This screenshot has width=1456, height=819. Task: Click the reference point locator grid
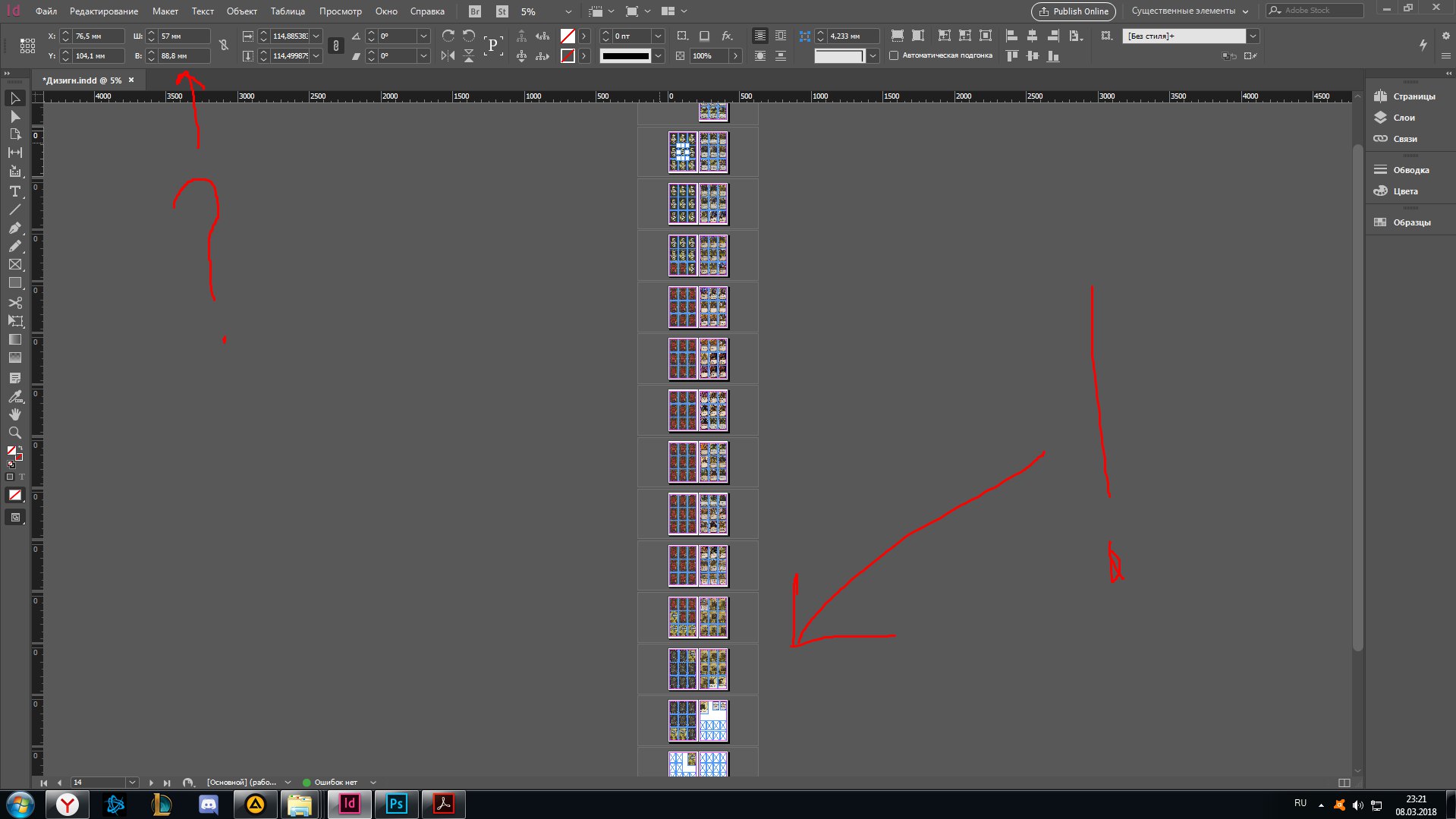(27, 46)
